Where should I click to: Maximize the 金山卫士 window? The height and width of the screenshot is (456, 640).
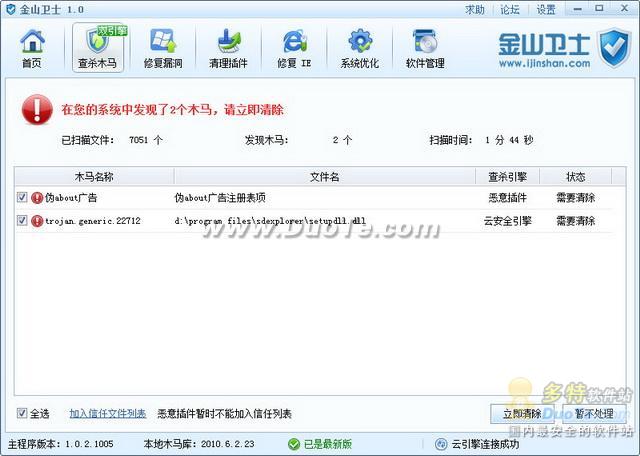click(599, 9)
